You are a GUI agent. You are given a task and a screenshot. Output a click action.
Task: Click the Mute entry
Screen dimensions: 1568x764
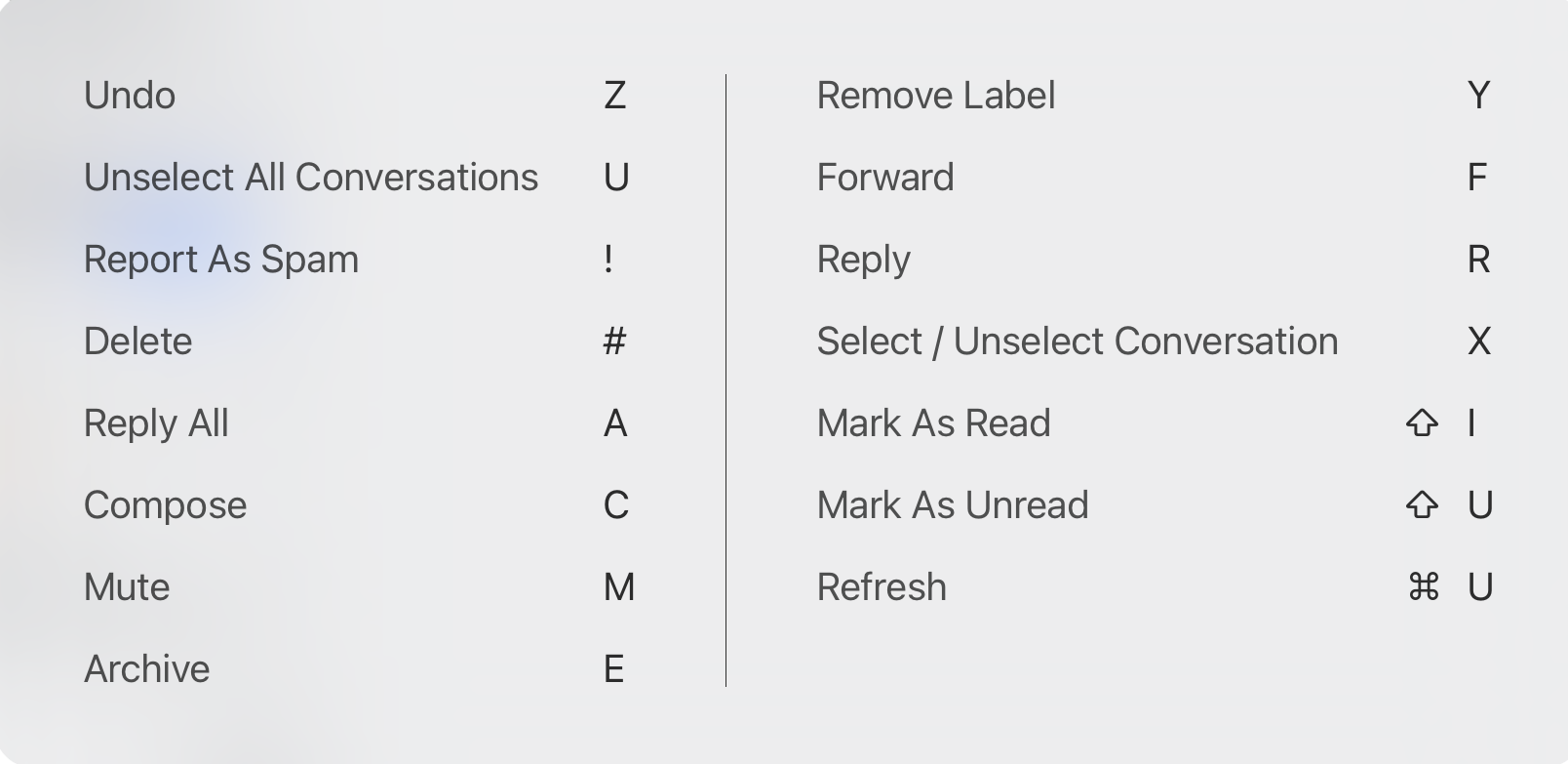(x=127, y=587)
